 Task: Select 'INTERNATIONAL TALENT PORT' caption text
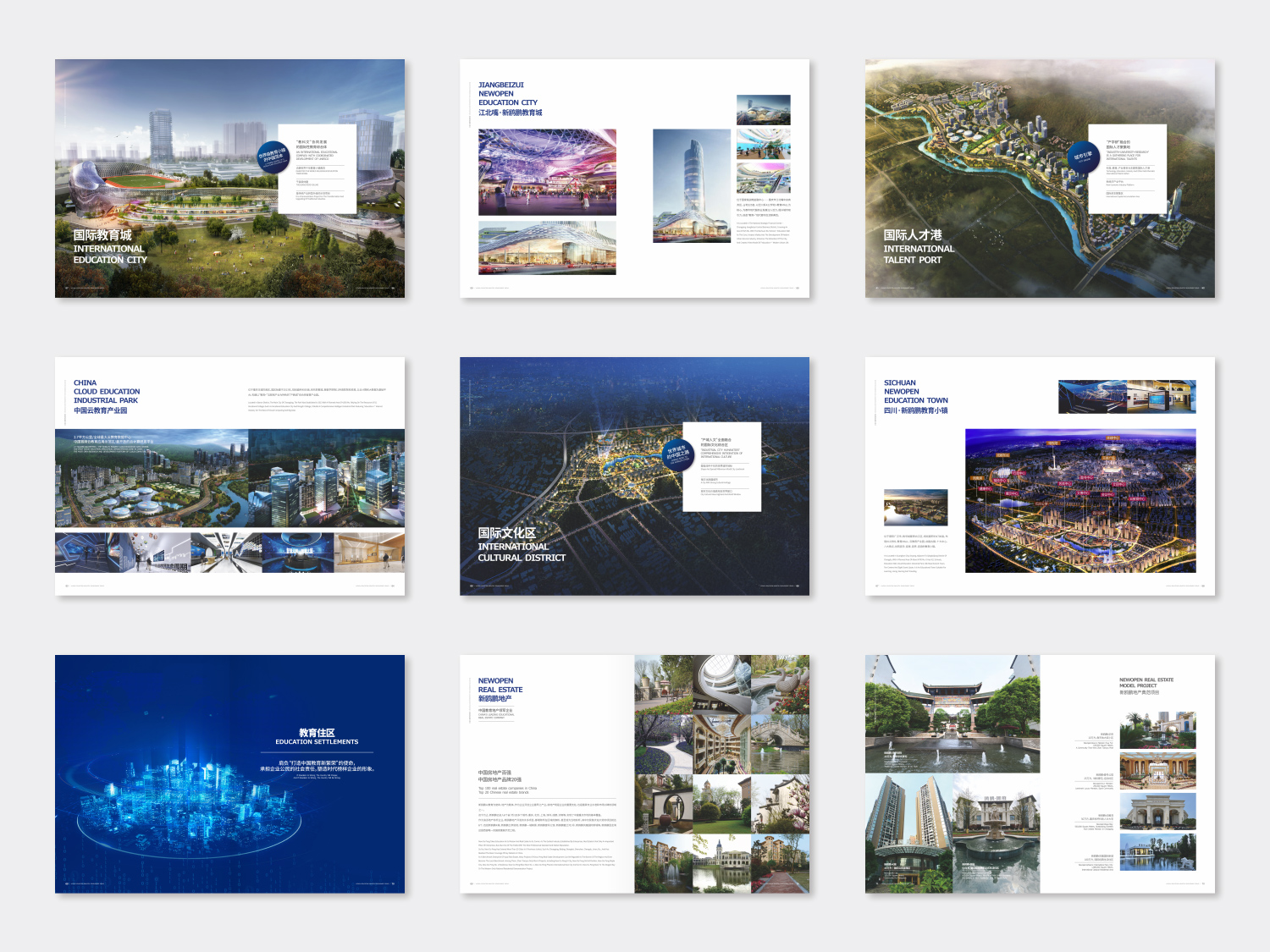[919, 254]
